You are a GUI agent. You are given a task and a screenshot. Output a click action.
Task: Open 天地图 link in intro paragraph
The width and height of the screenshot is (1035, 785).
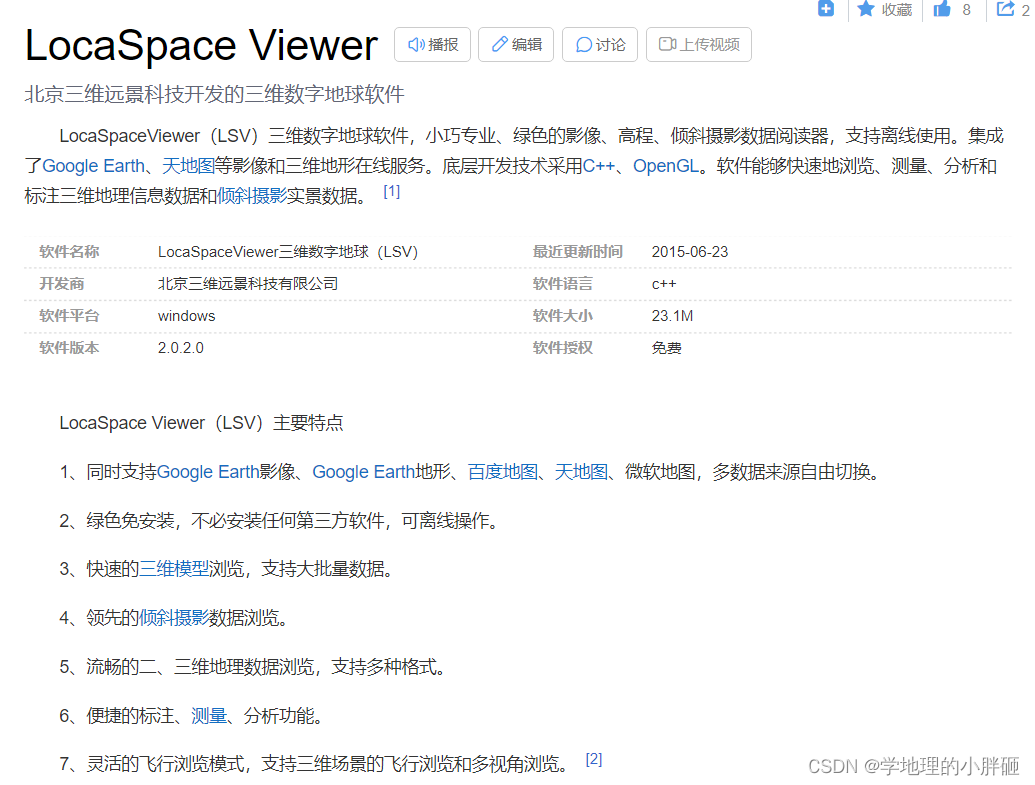coord(188,166)
